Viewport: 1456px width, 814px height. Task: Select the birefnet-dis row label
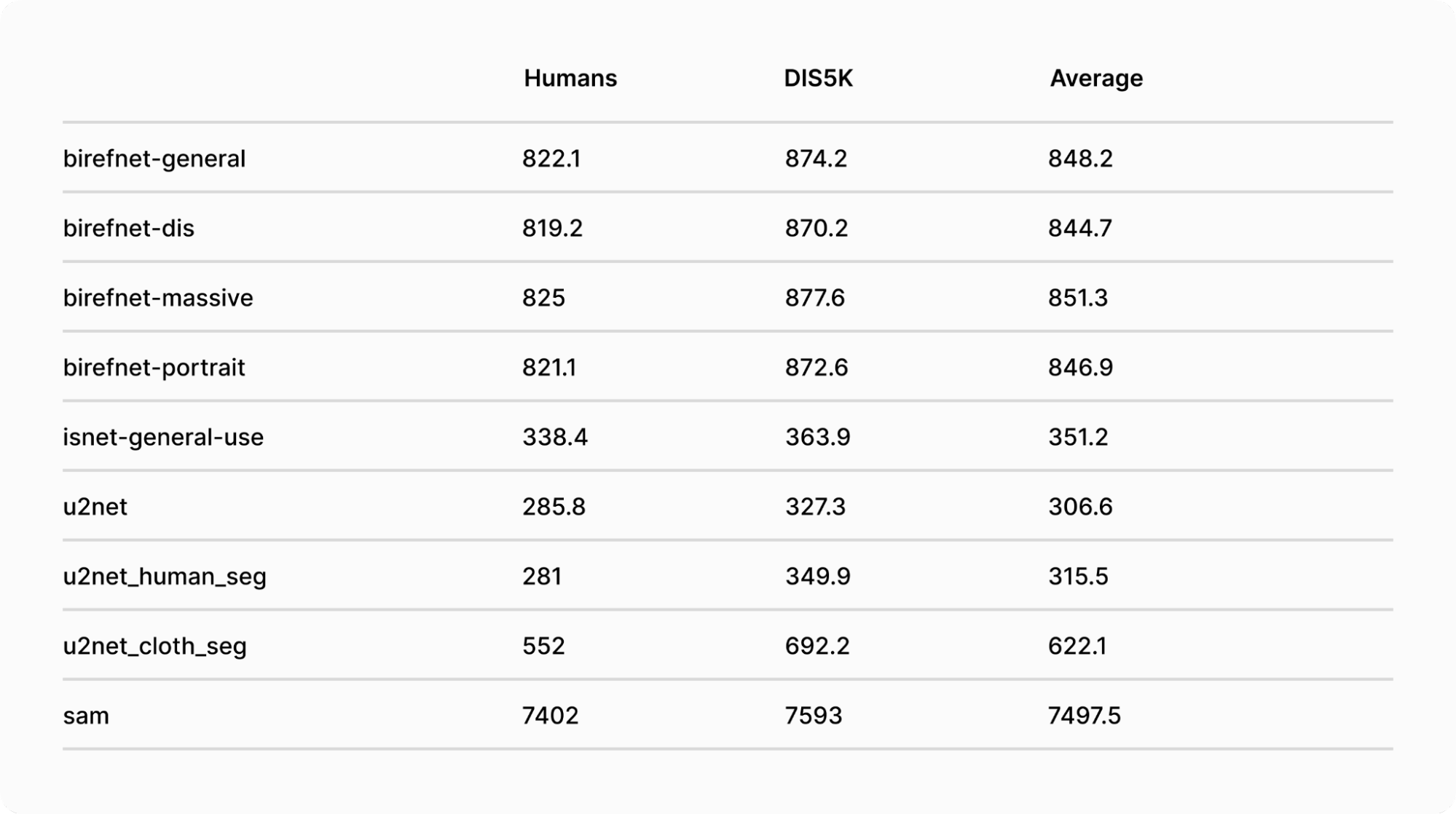[x=128, y=229]
